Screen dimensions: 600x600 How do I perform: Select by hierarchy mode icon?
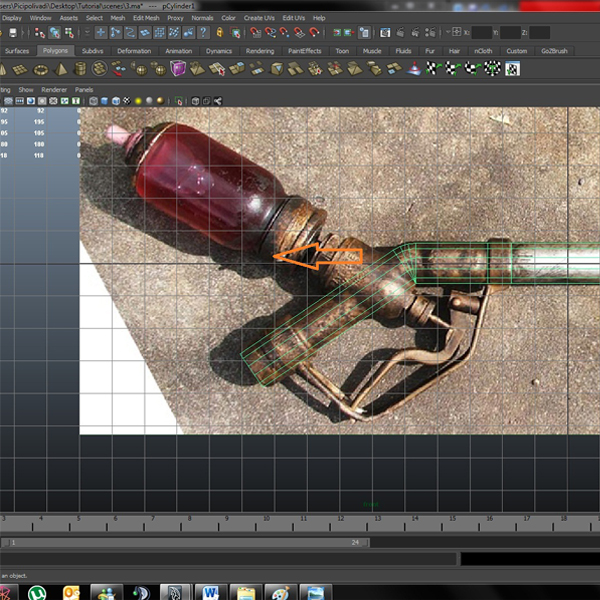(39, 33)
